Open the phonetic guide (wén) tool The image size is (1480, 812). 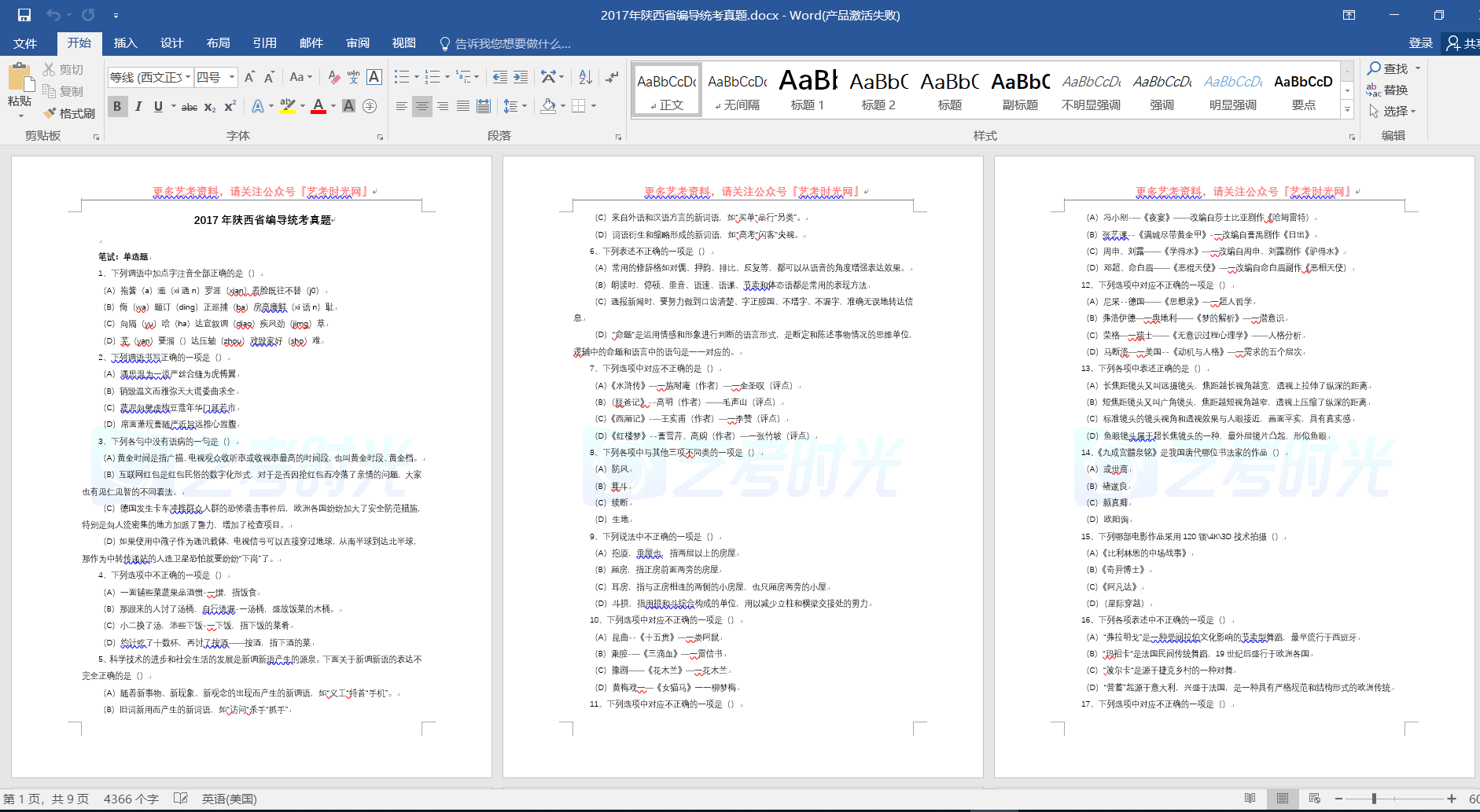pos(354,77)
